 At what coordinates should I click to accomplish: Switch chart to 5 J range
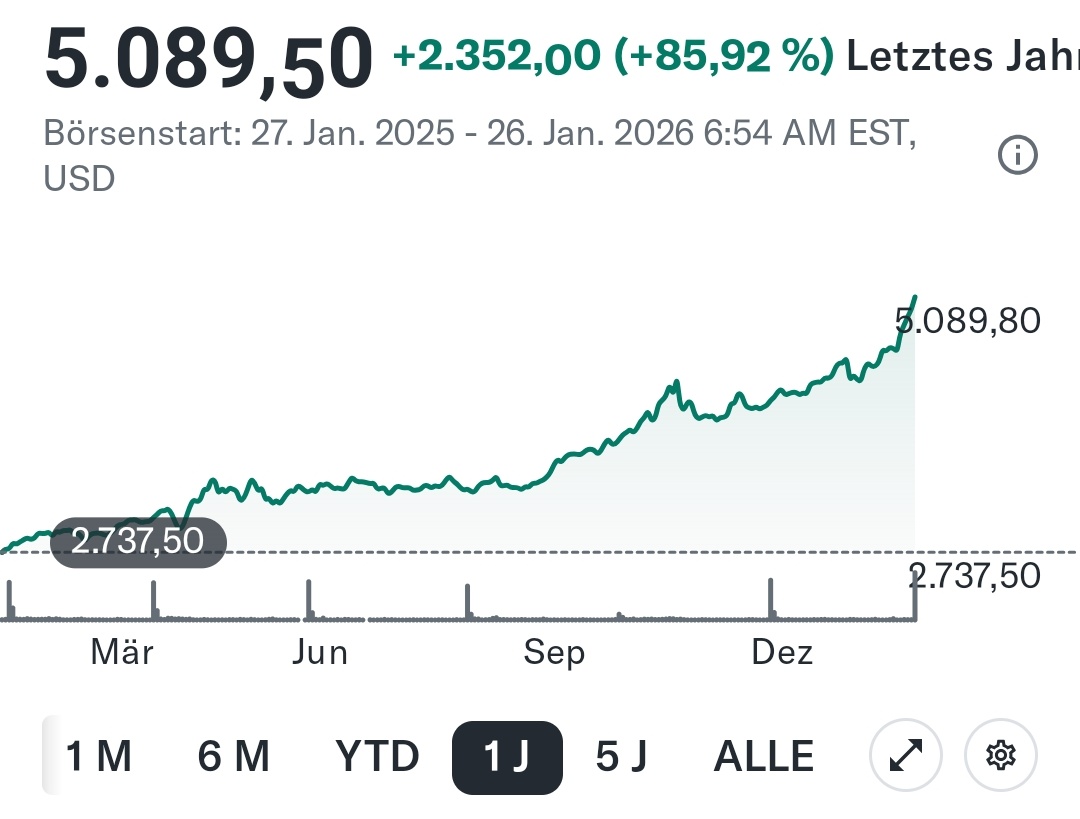point(621,757)
